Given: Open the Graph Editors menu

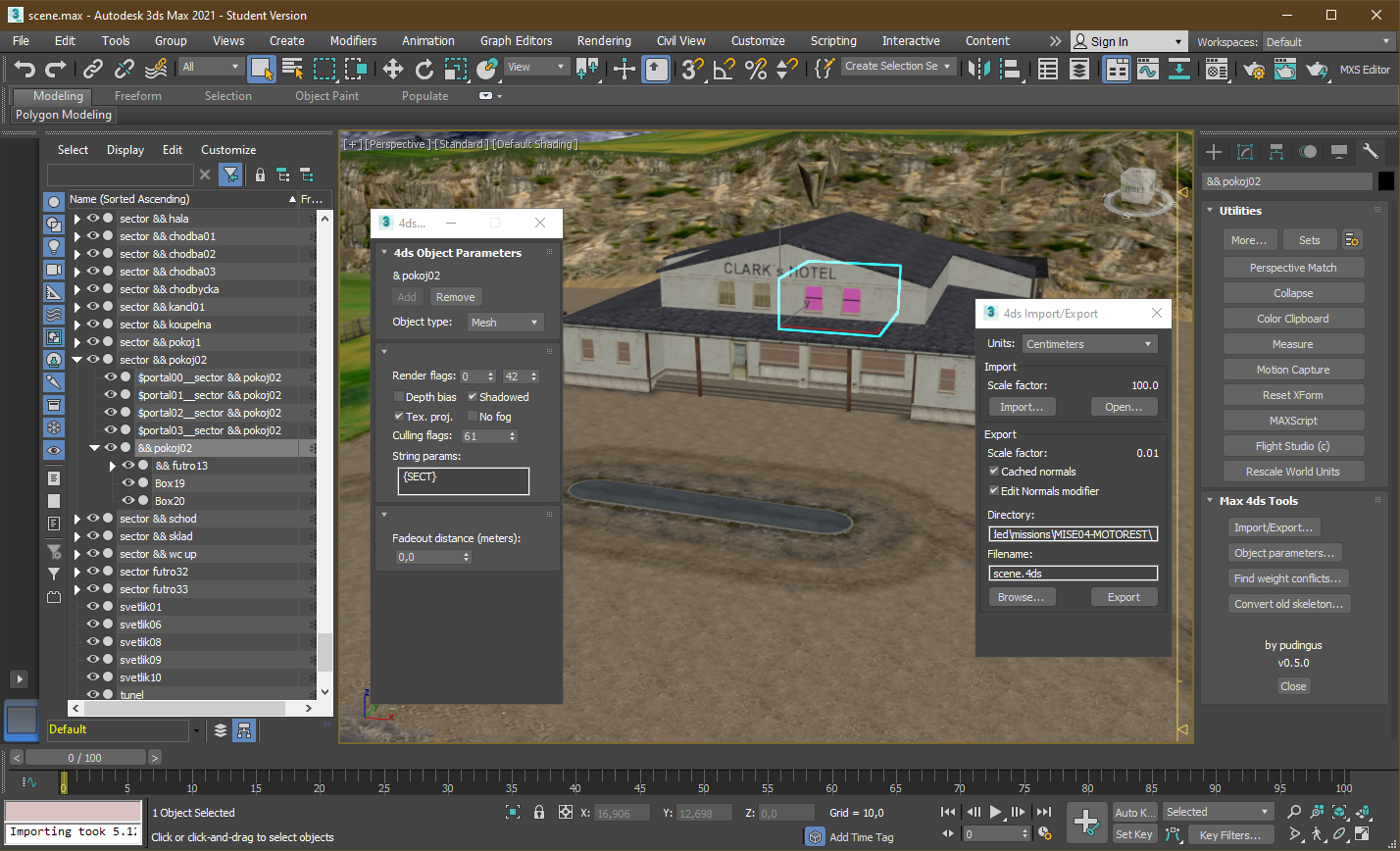Looking at the screenshot, I should 516,41.
